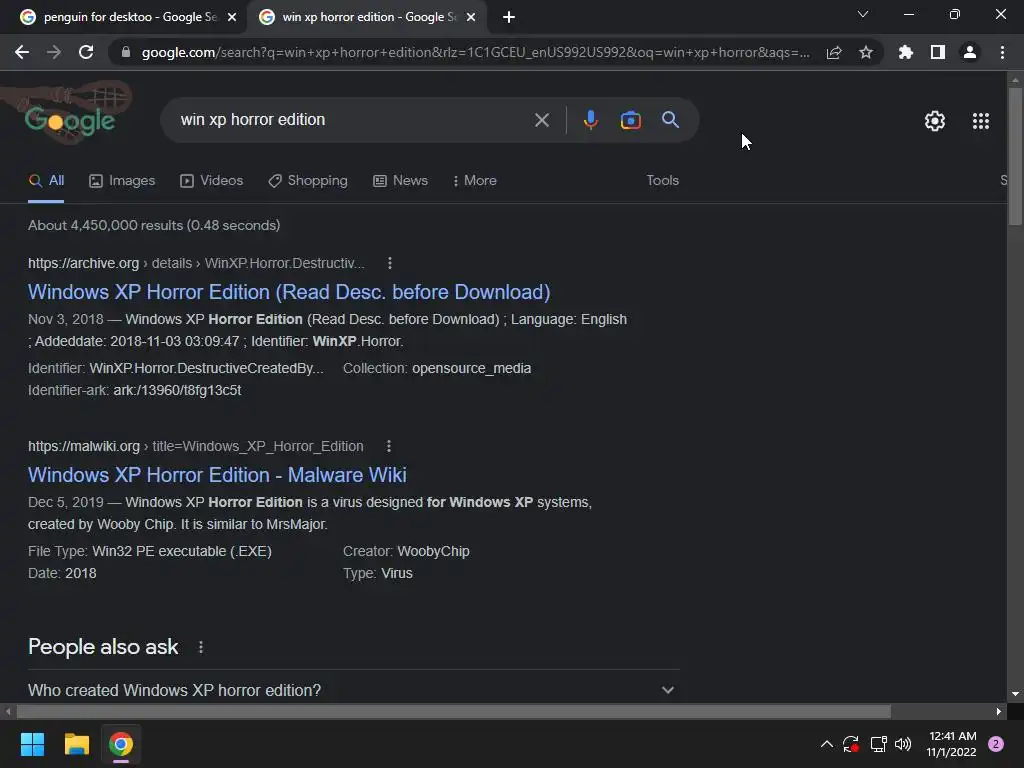Open the Windows Start menu
This screenshot has height=768, width=1024.
click(32, 744)
